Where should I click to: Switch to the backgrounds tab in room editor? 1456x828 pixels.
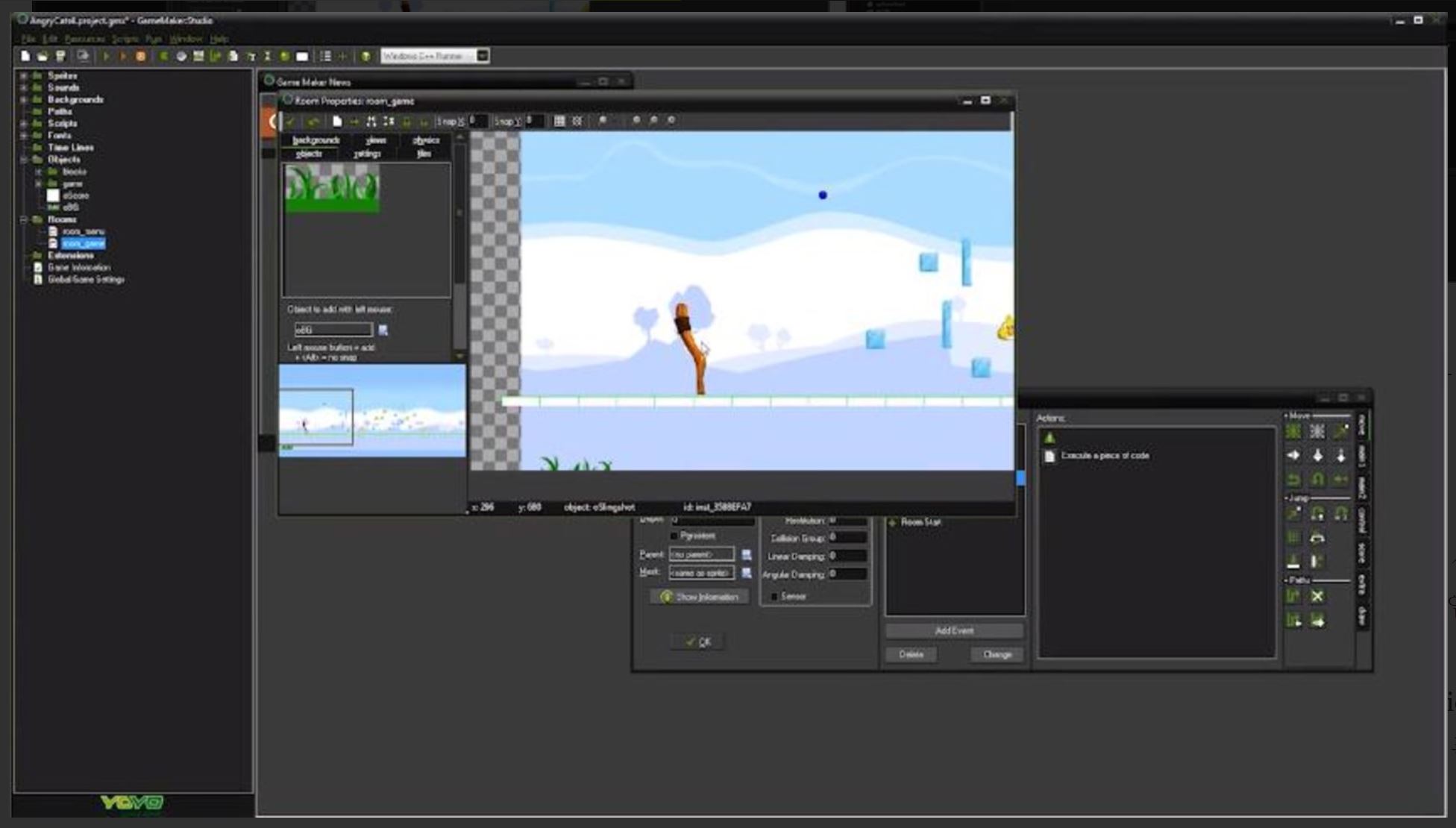click(316, 140)
